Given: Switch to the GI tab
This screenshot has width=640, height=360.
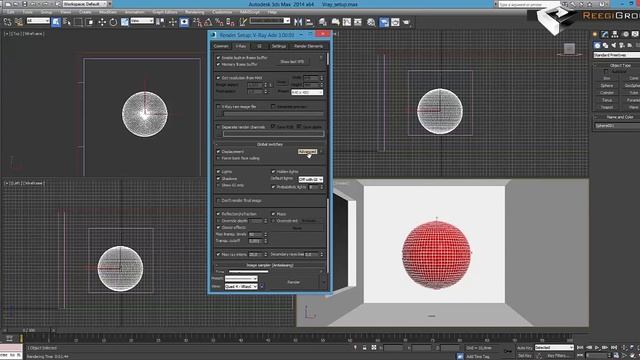Looking at the screenshot, I should tap(259, 46).
